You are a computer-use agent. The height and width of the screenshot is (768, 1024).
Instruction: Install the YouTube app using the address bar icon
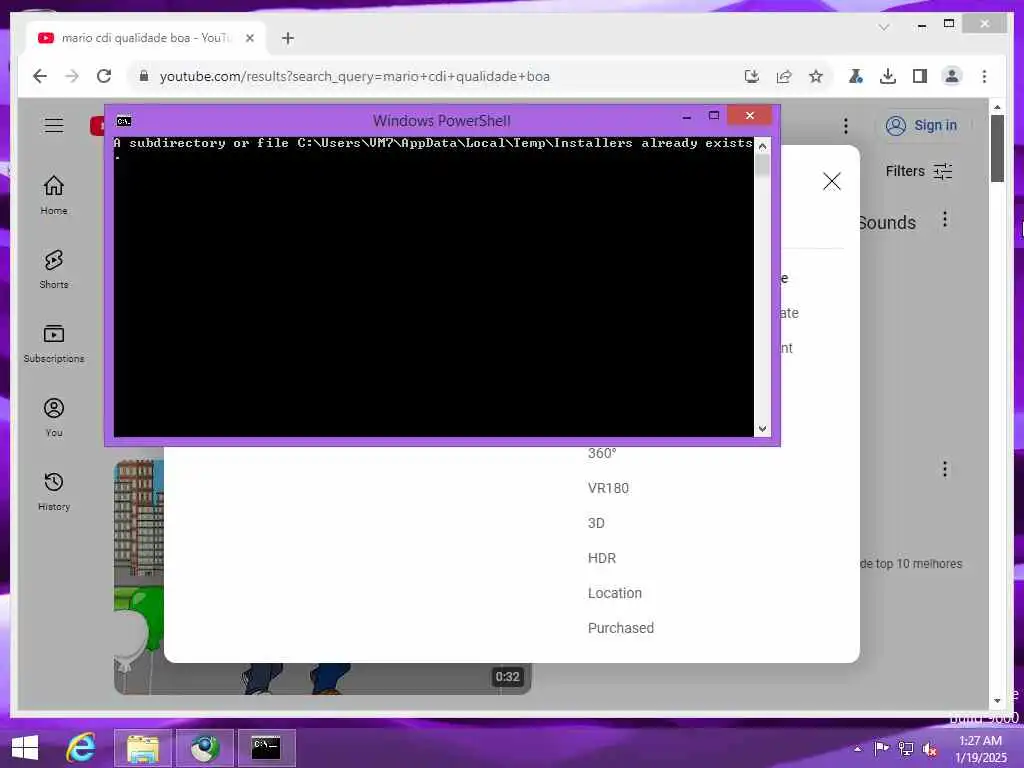pyautogui.click(x=752, y=76)
